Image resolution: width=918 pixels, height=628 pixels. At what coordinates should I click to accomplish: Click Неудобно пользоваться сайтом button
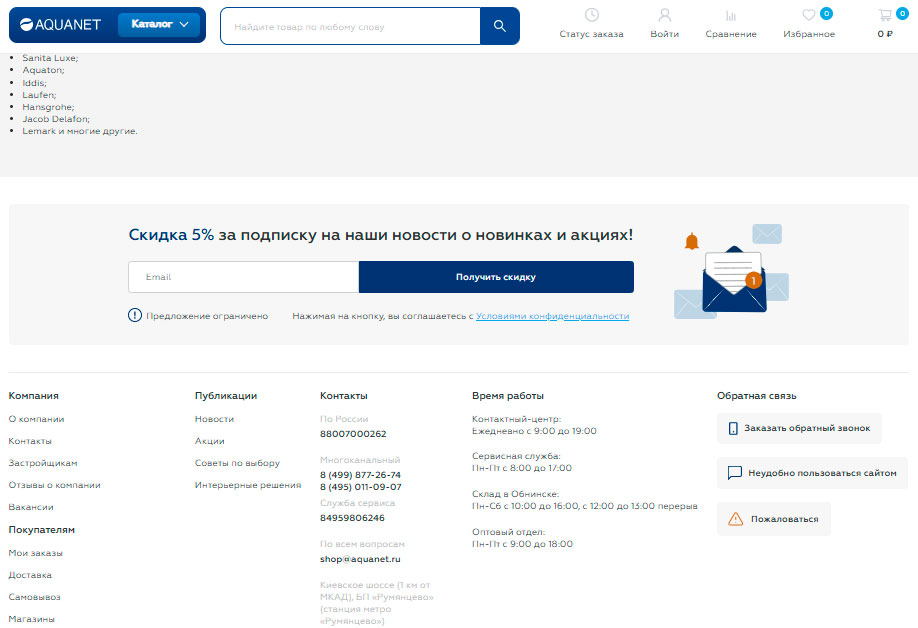[x=812, y=473]
